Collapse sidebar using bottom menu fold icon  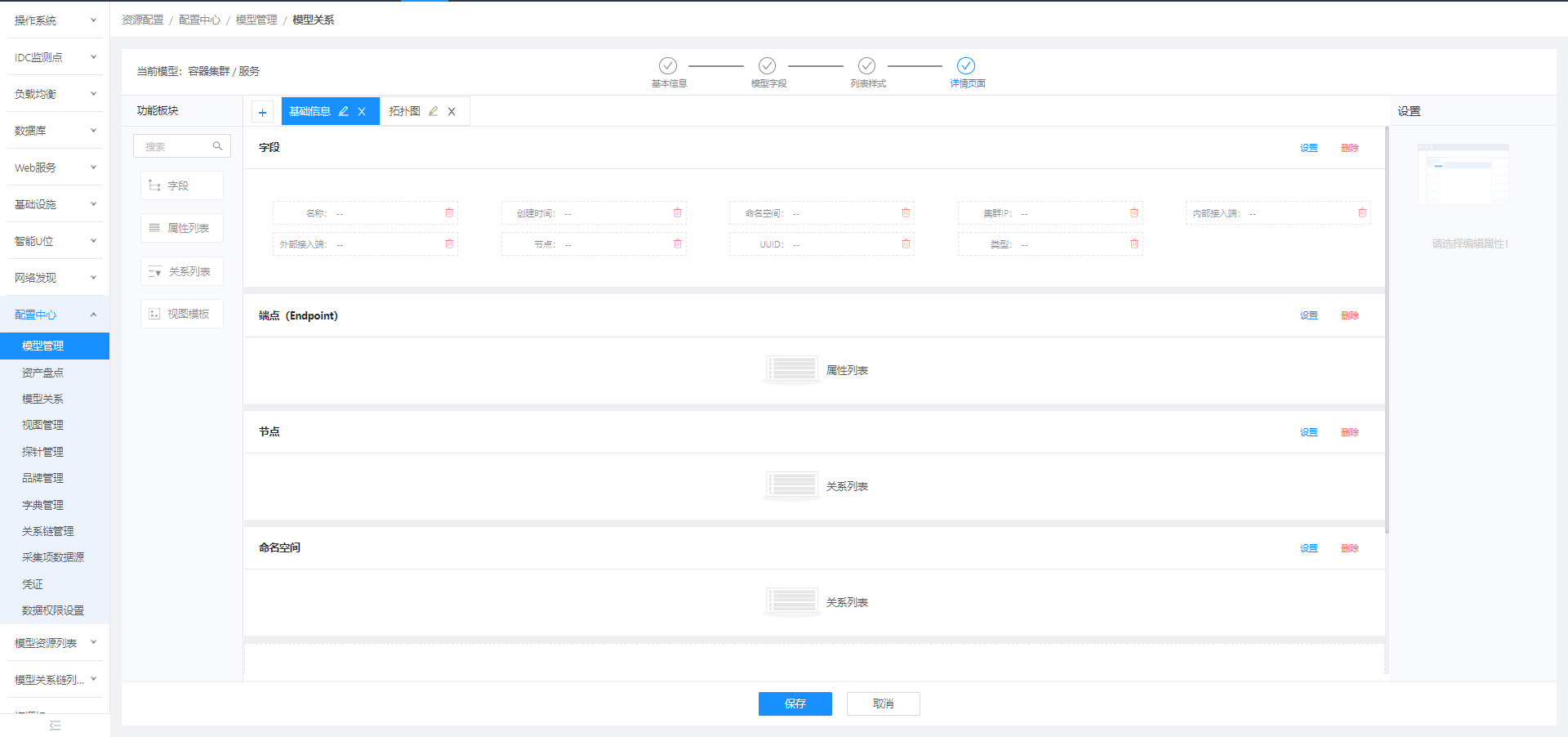coord(55,726)
